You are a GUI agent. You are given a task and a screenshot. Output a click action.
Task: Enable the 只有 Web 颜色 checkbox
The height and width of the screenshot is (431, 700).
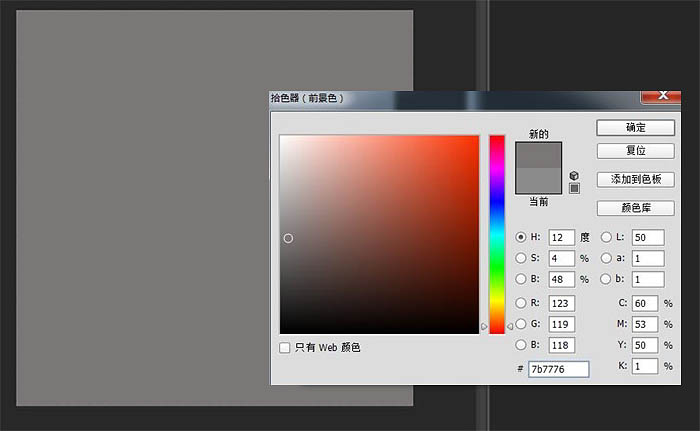(x=286, y=347)
